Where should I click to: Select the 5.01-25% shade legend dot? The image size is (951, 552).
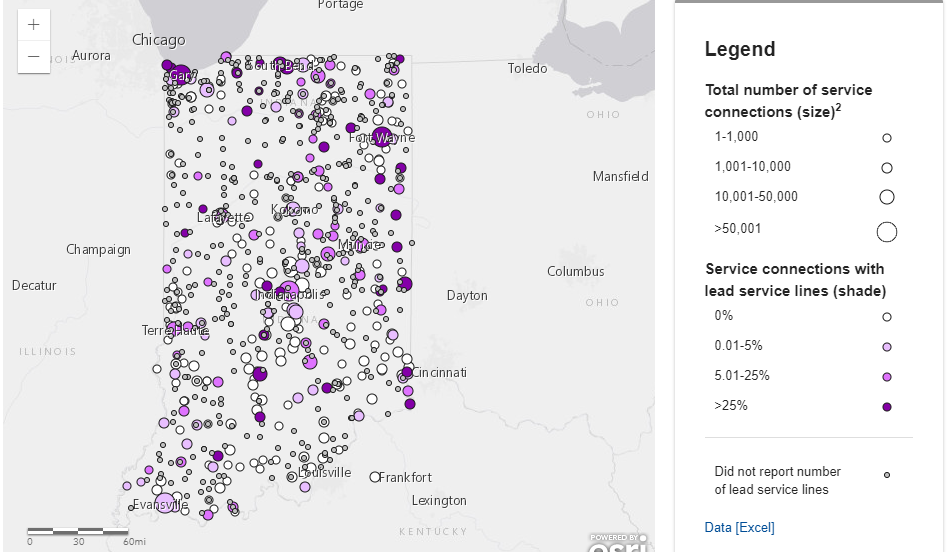coord(886,377)
